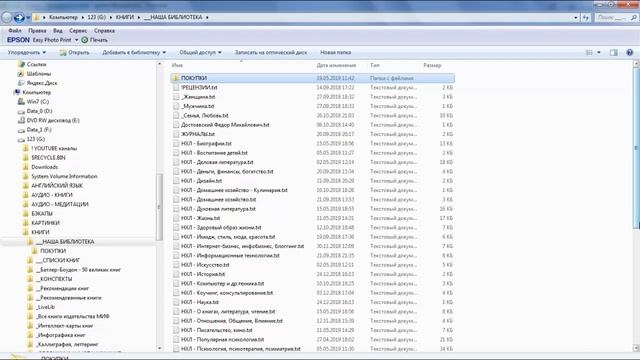This screenshot has height=360, width=640.
Task: Click the 123 (G:) drive icon
Action: 21,139
